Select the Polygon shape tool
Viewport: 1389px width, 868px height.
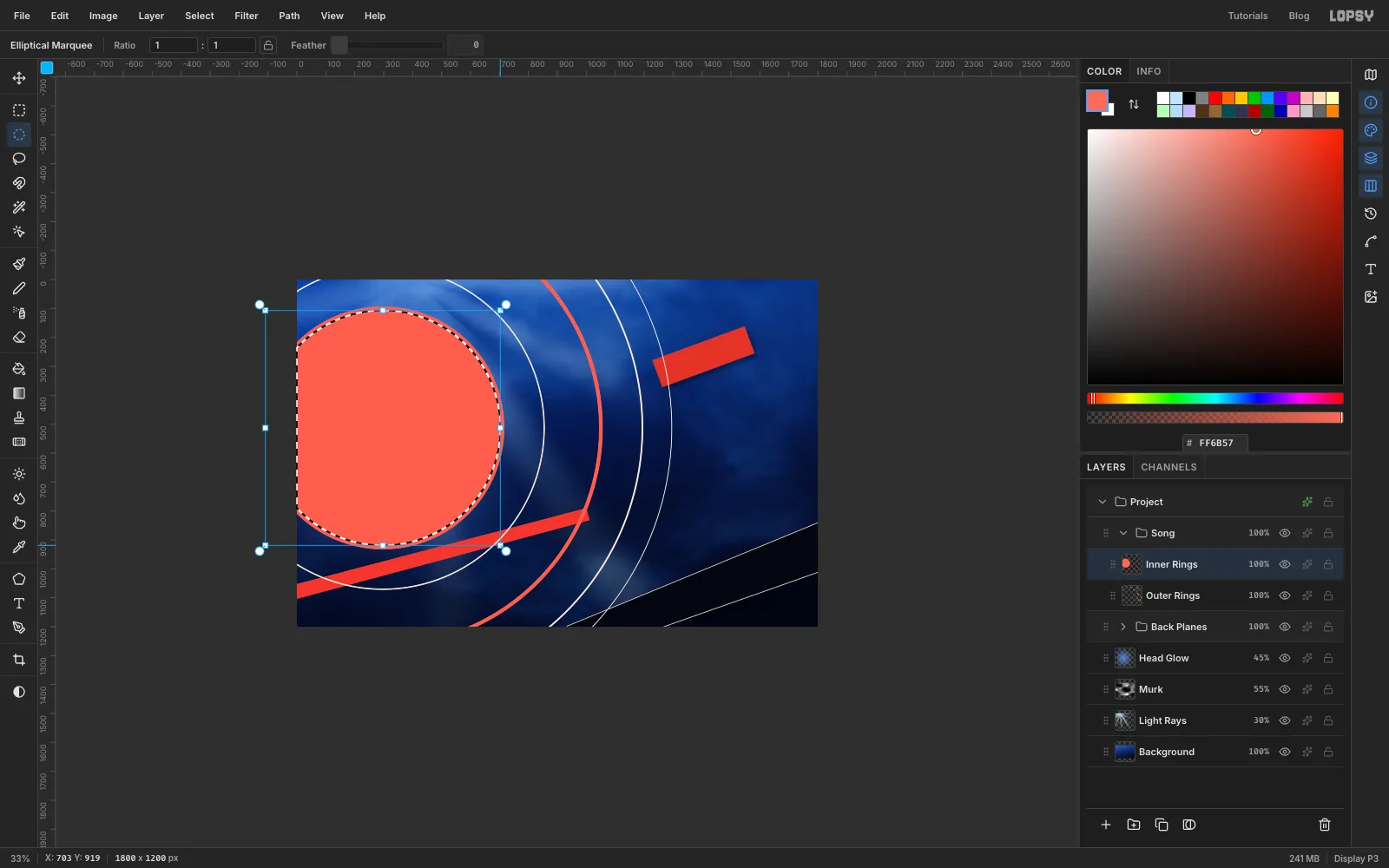(x=19, y=579)
